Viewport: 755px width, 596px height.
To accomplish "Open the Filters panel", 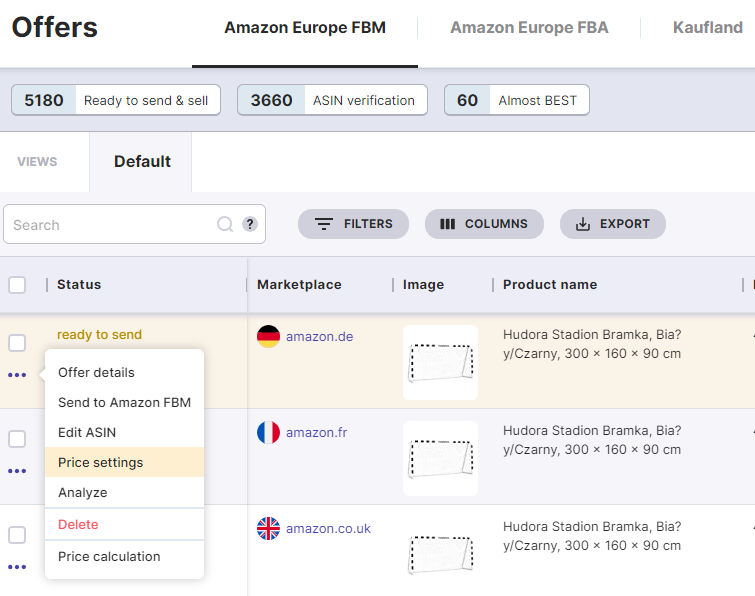I will tap(353, 224).
